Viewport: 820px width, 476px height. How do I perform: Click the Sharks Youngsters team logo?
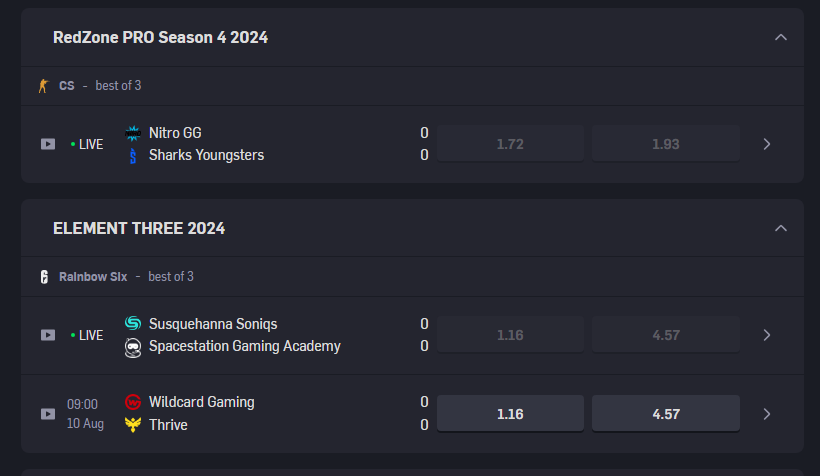[133, 156]
